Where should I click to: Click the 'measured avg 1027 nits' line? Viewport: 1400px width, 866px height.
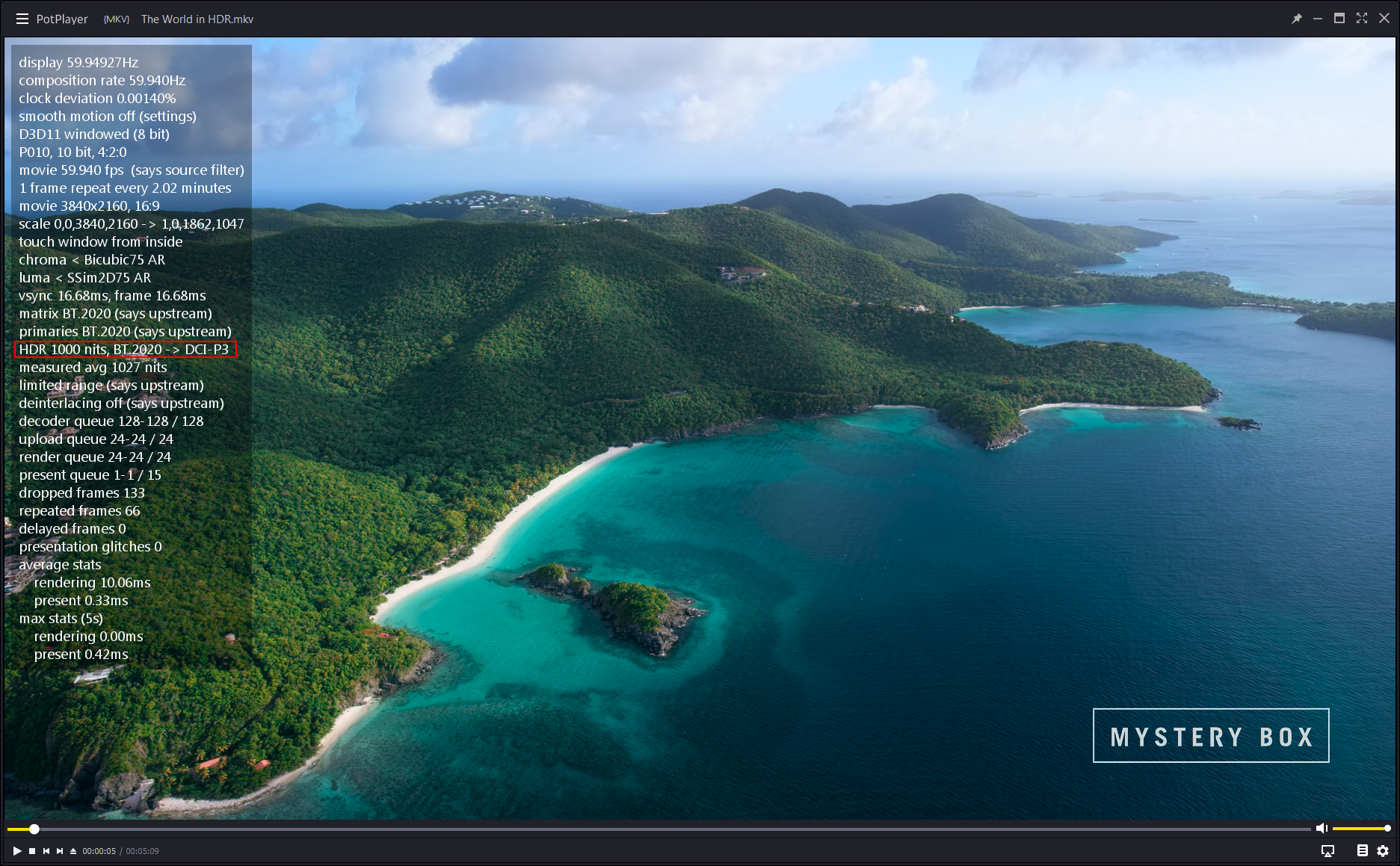93,368
